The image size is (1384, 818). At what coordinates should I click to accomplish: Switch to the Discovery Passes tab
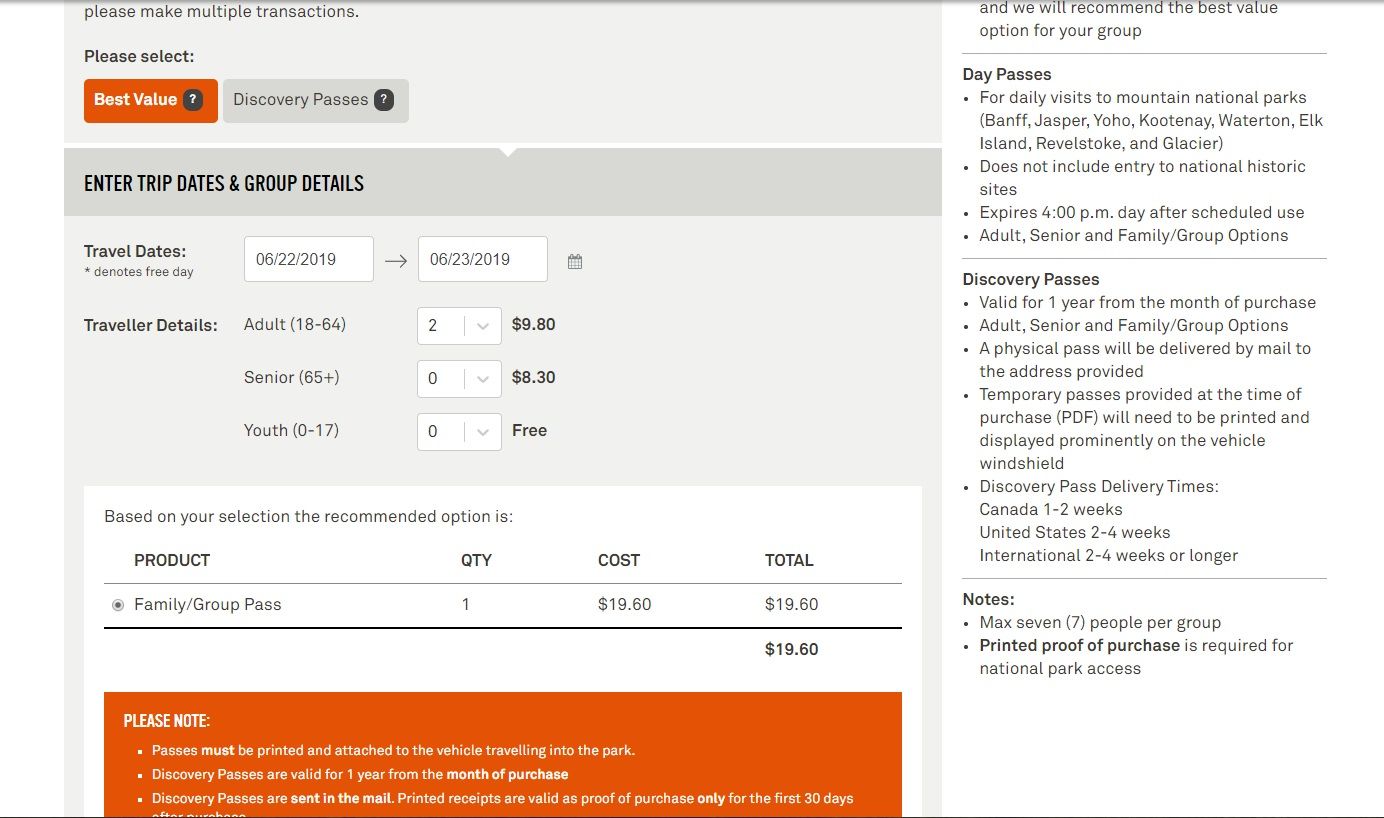pyautogui.click(x=300, y=100)
